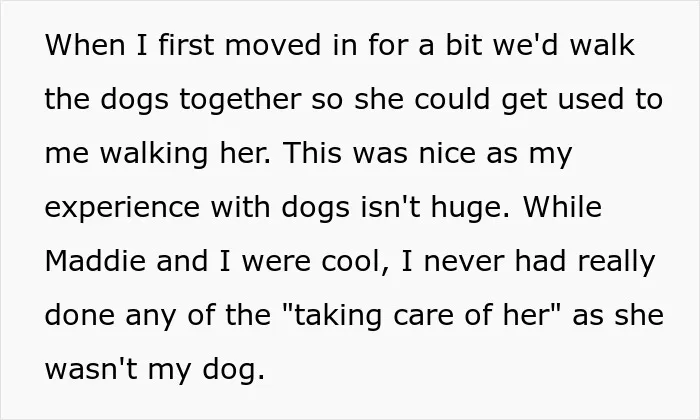Click the final word "dog."
Viewport: 700px width, 420px height.
pyautogui.click(x=233, y=370)
